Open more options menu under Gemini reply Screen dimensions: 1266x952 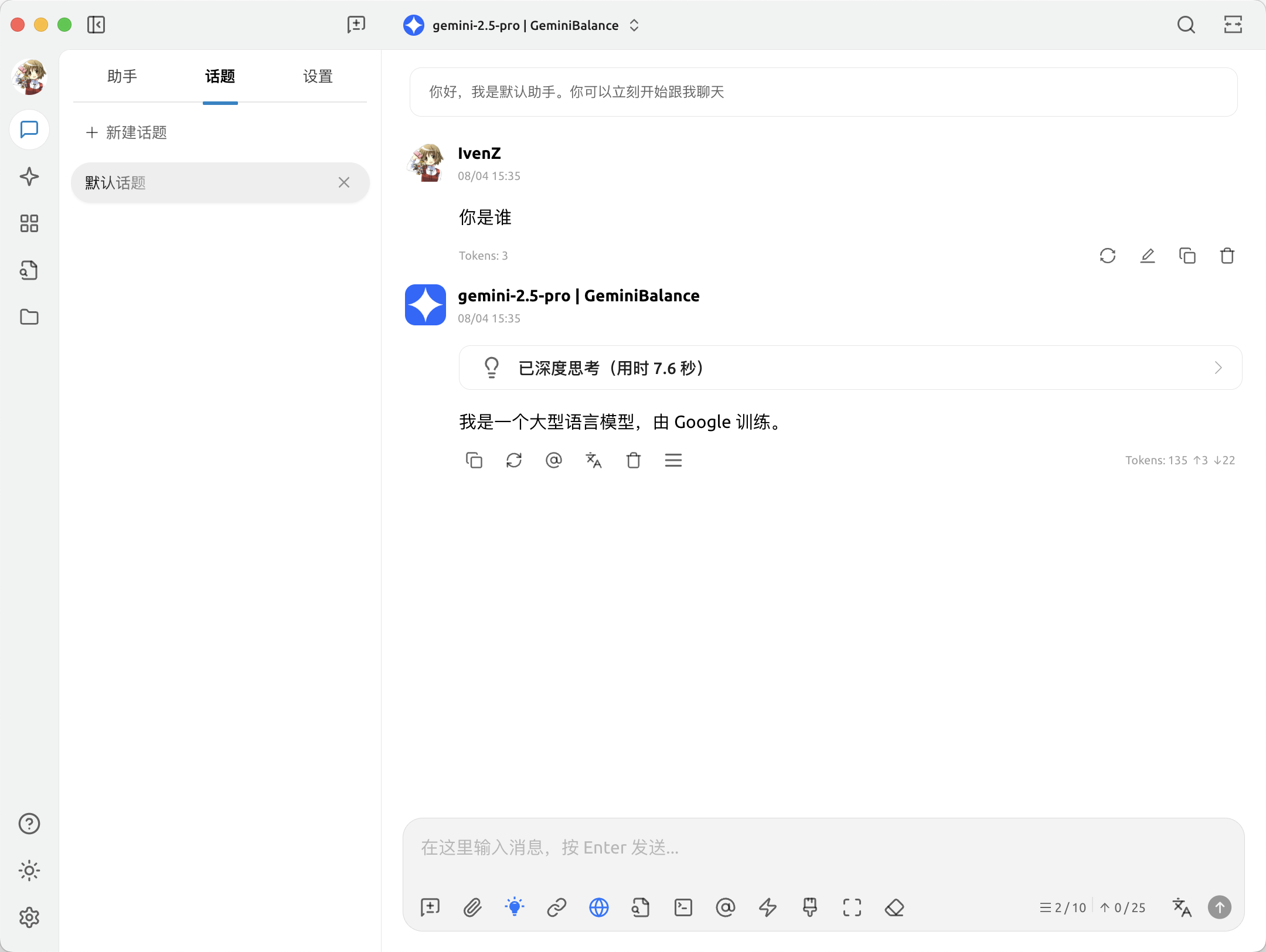673,460
